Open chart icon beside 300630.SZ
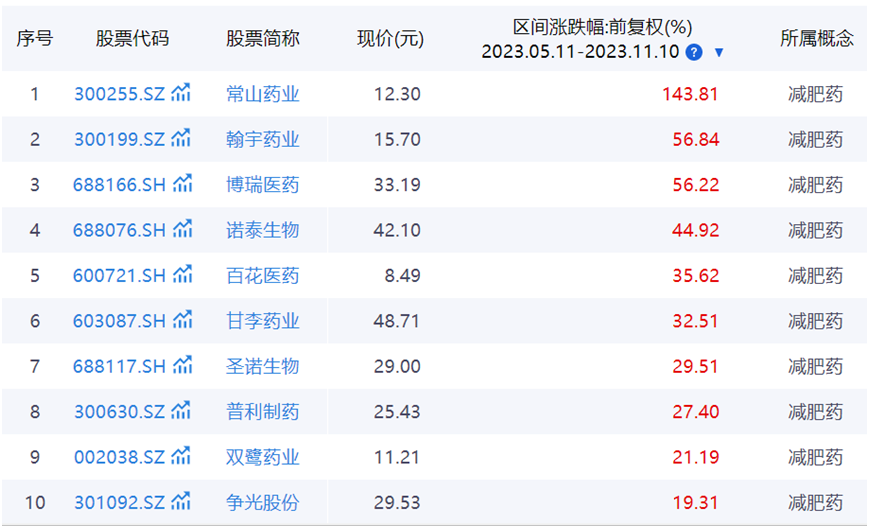The image size is (869, 528). tap(181, 411)
